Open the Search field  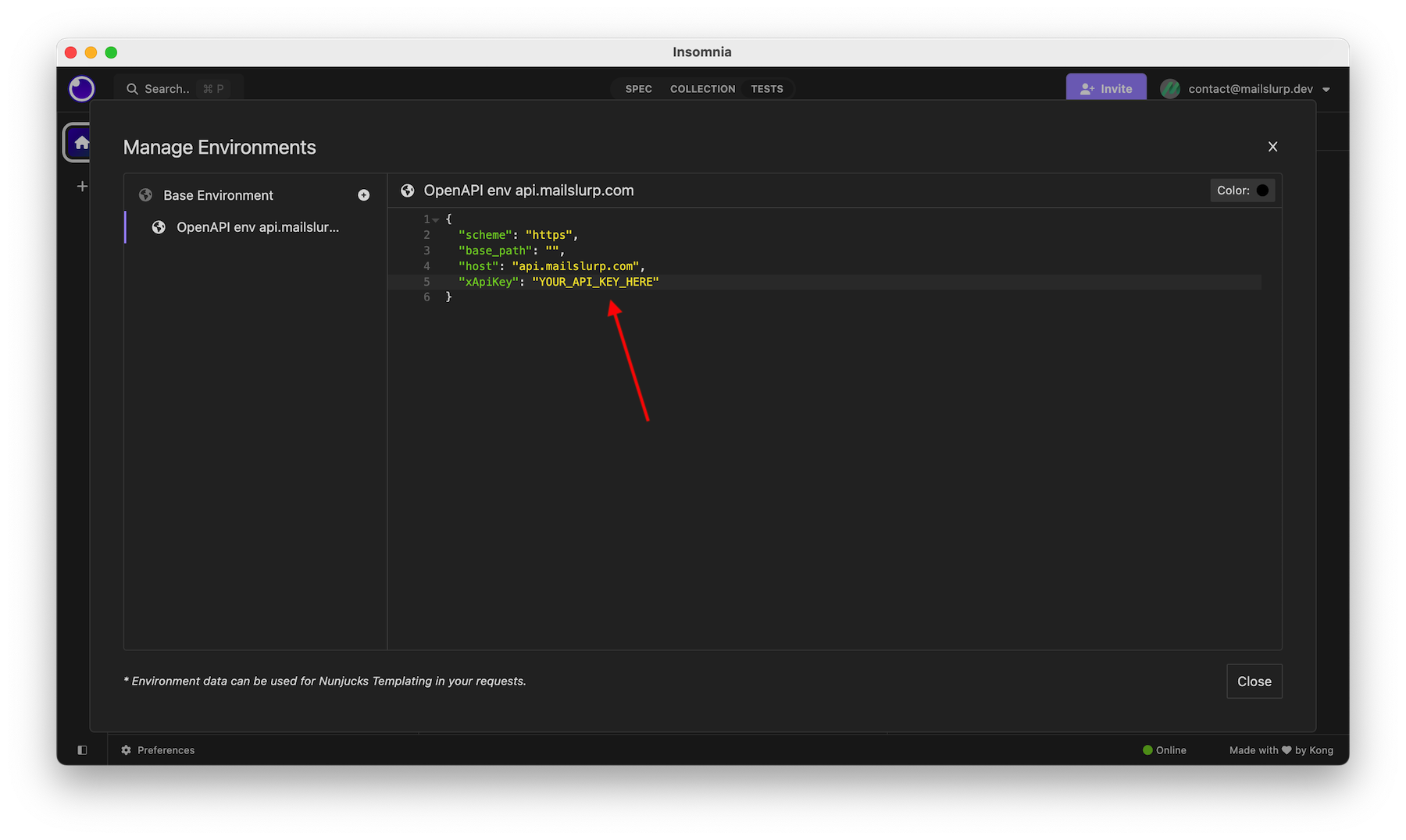click(178, 89)
